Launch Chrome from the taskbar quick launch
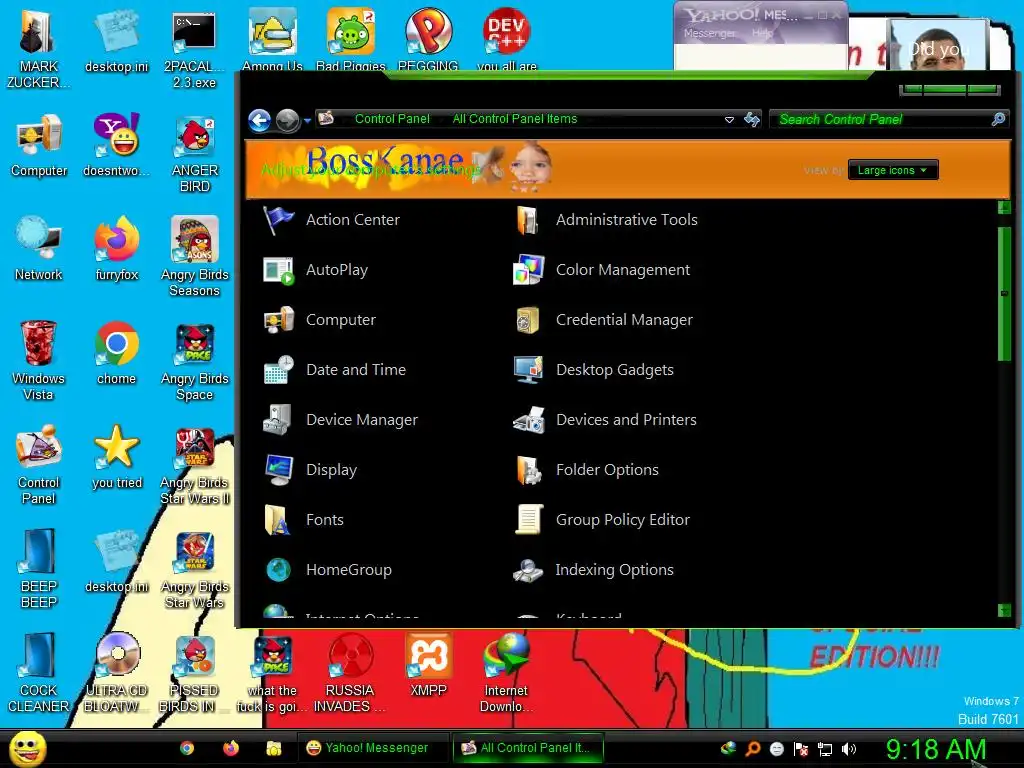The width and height of the screenshot is (1024, 768). 187,748
